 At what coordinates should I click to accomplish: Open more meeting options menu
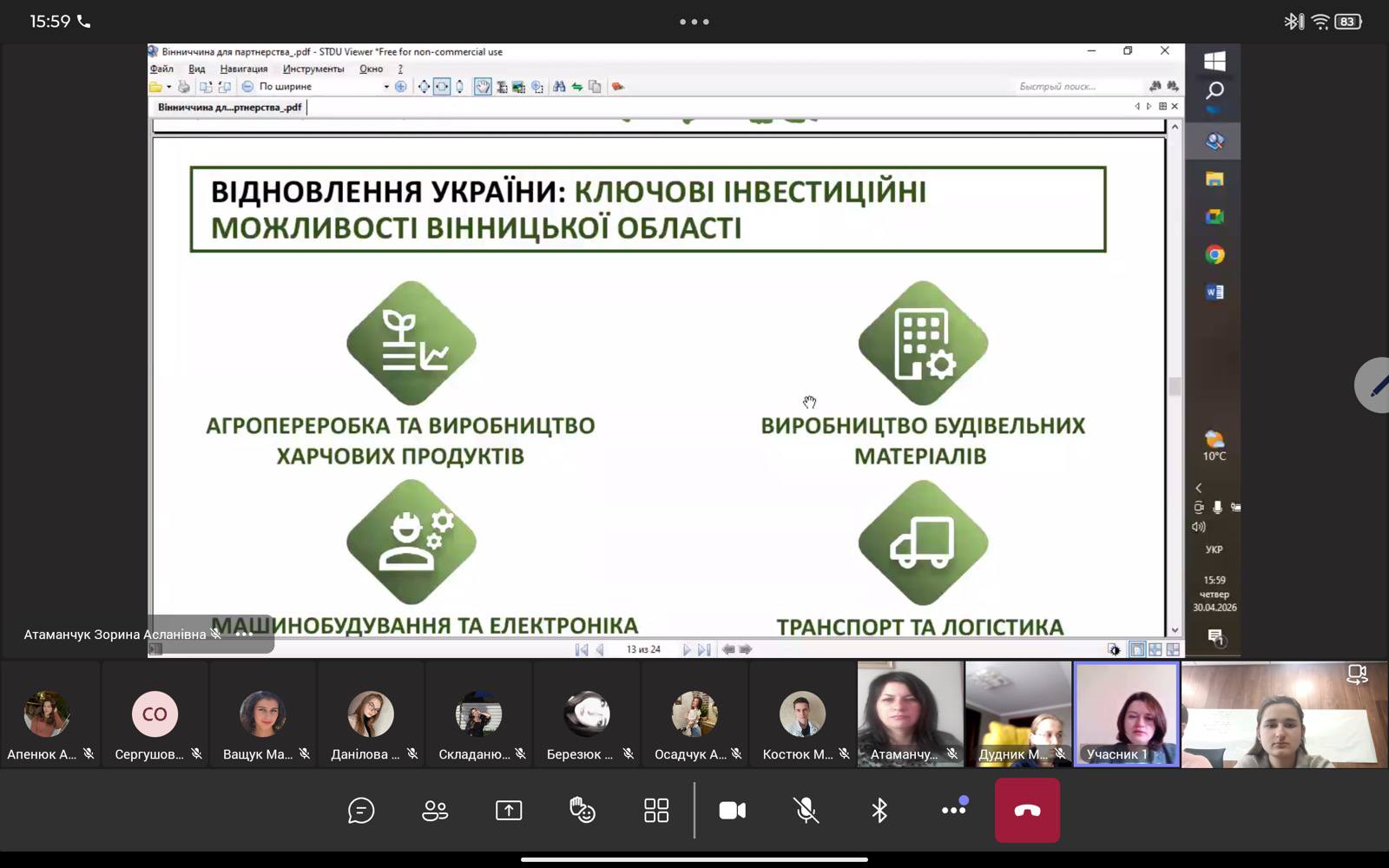click(x=953, y=810)
